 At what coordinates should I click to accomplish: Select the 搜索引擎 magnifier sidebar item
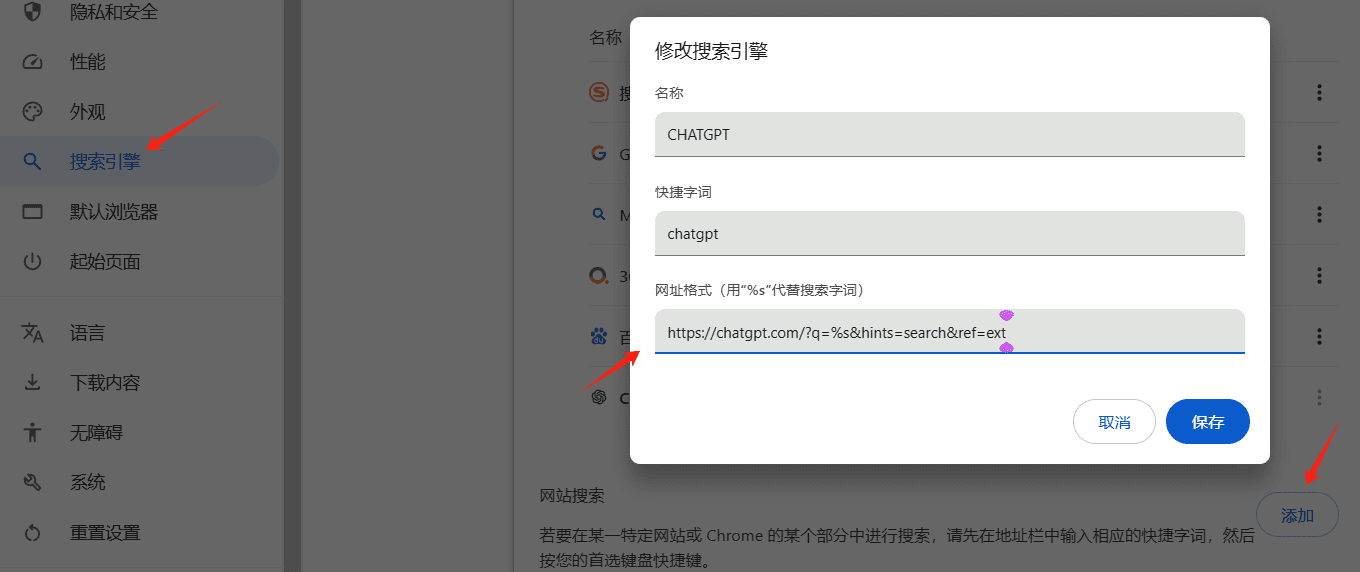tap(139, 161)
